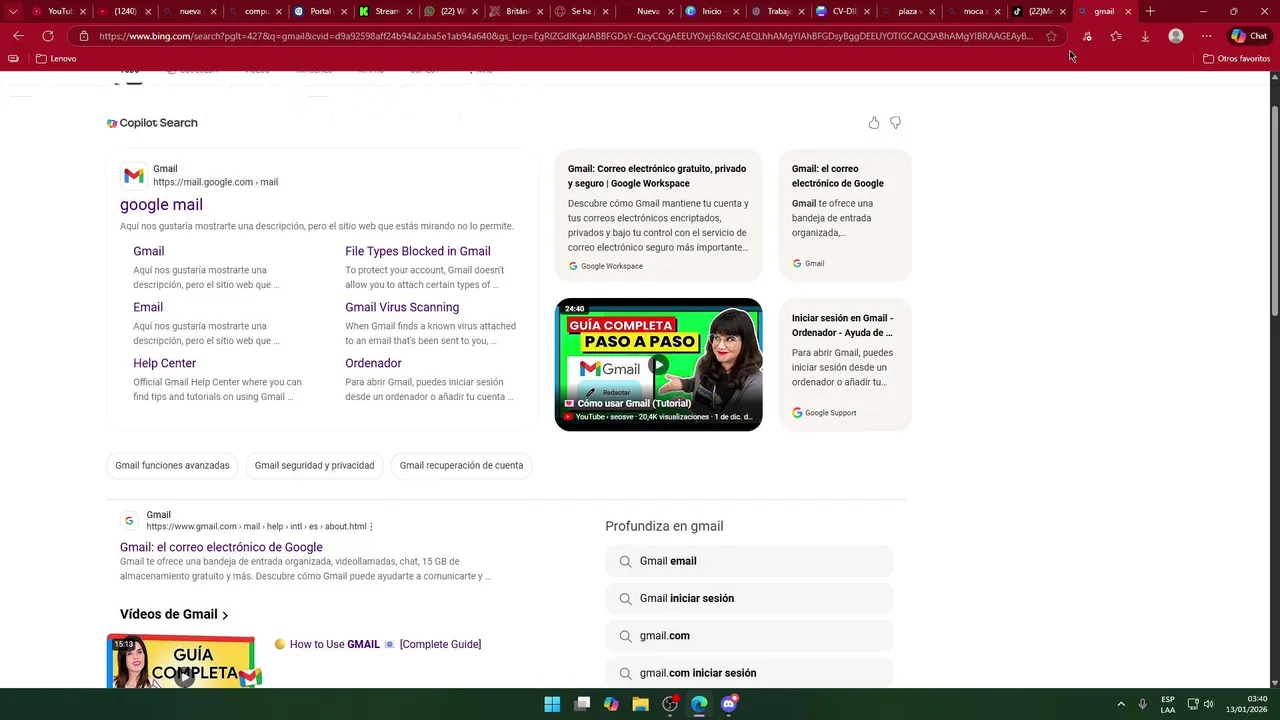1280x720 pixels.
Task: Close the current gmail tab
Action: [1128, 11]
